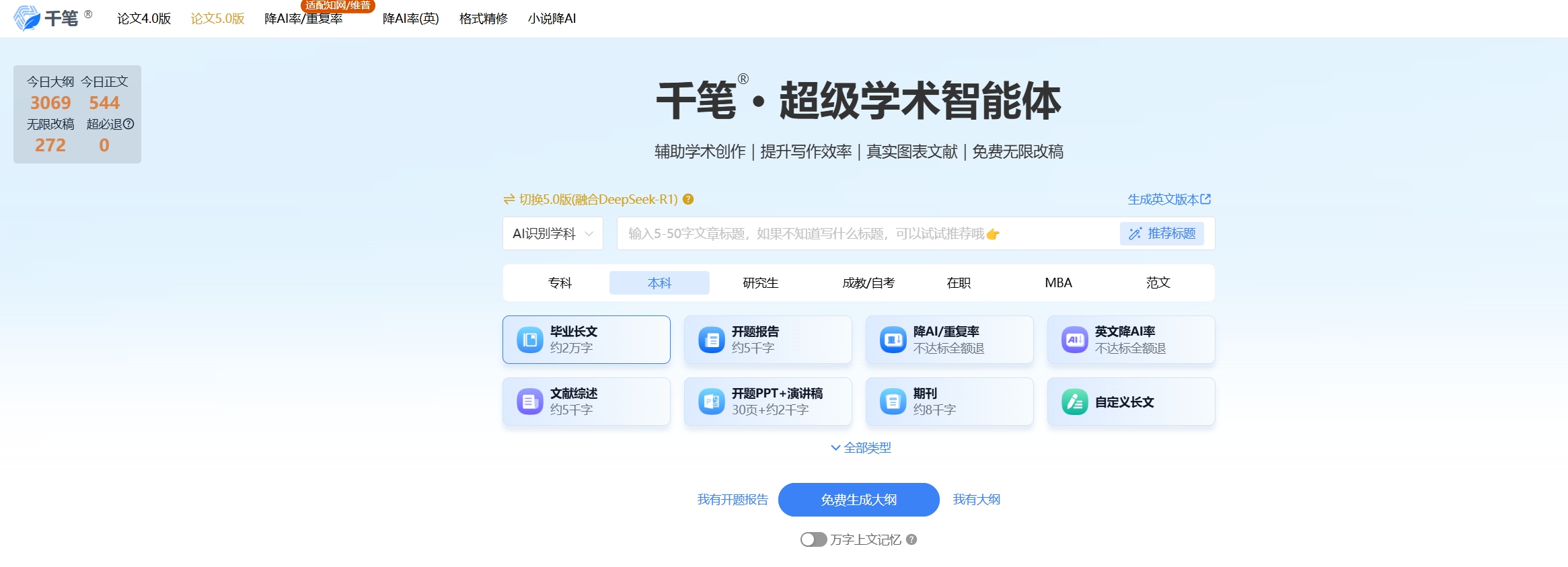Click the 英文降AI率 card icon
Screen dimensions: 1568x567
coord(1075,340)
